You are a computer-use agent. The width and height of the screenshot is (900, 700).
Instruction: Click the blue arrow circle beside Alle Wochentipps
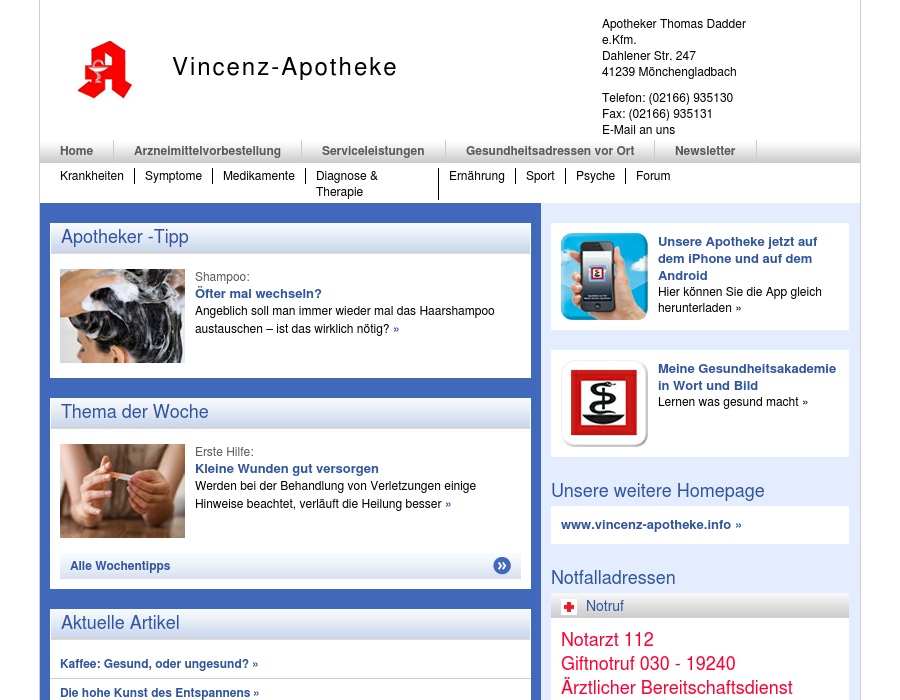(502, 566)
